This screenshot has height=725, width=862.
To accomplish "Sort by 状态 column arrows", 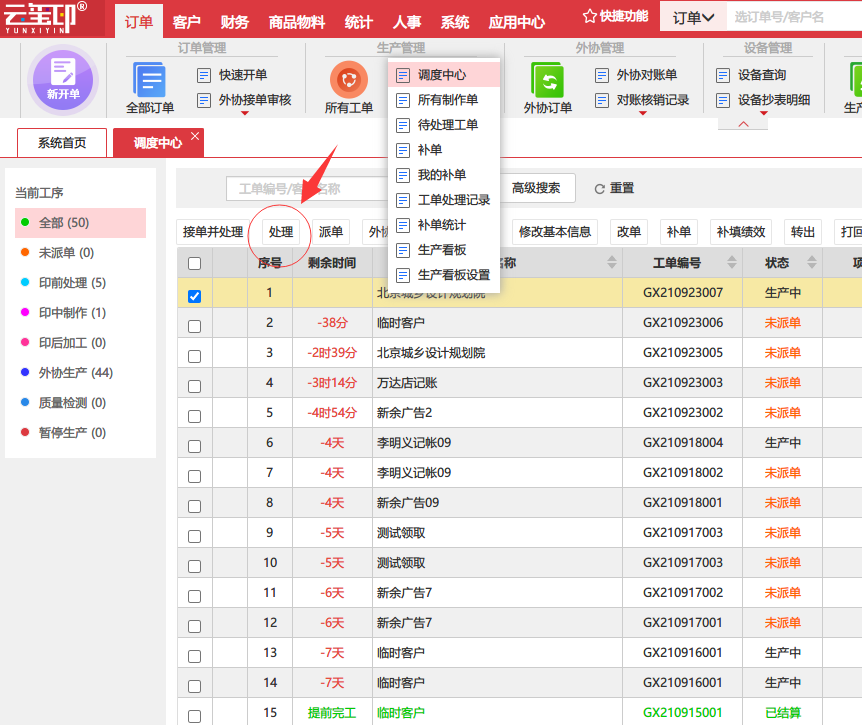I will (x=812, y=262).
